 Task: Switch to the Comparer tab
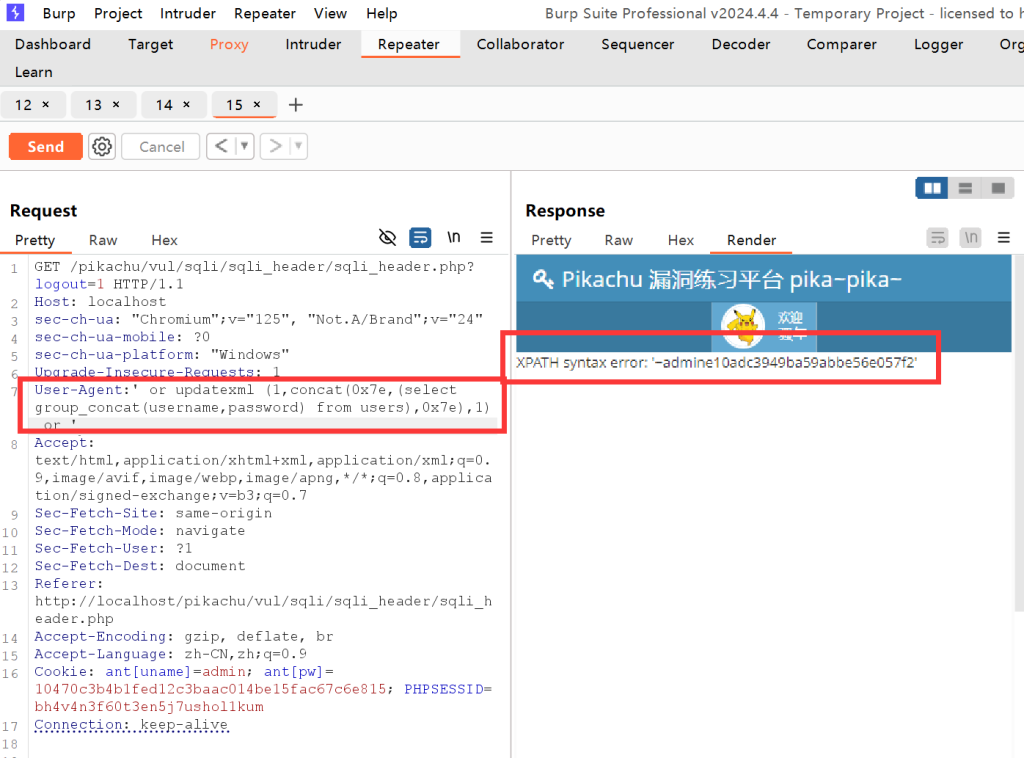point(841,44)
